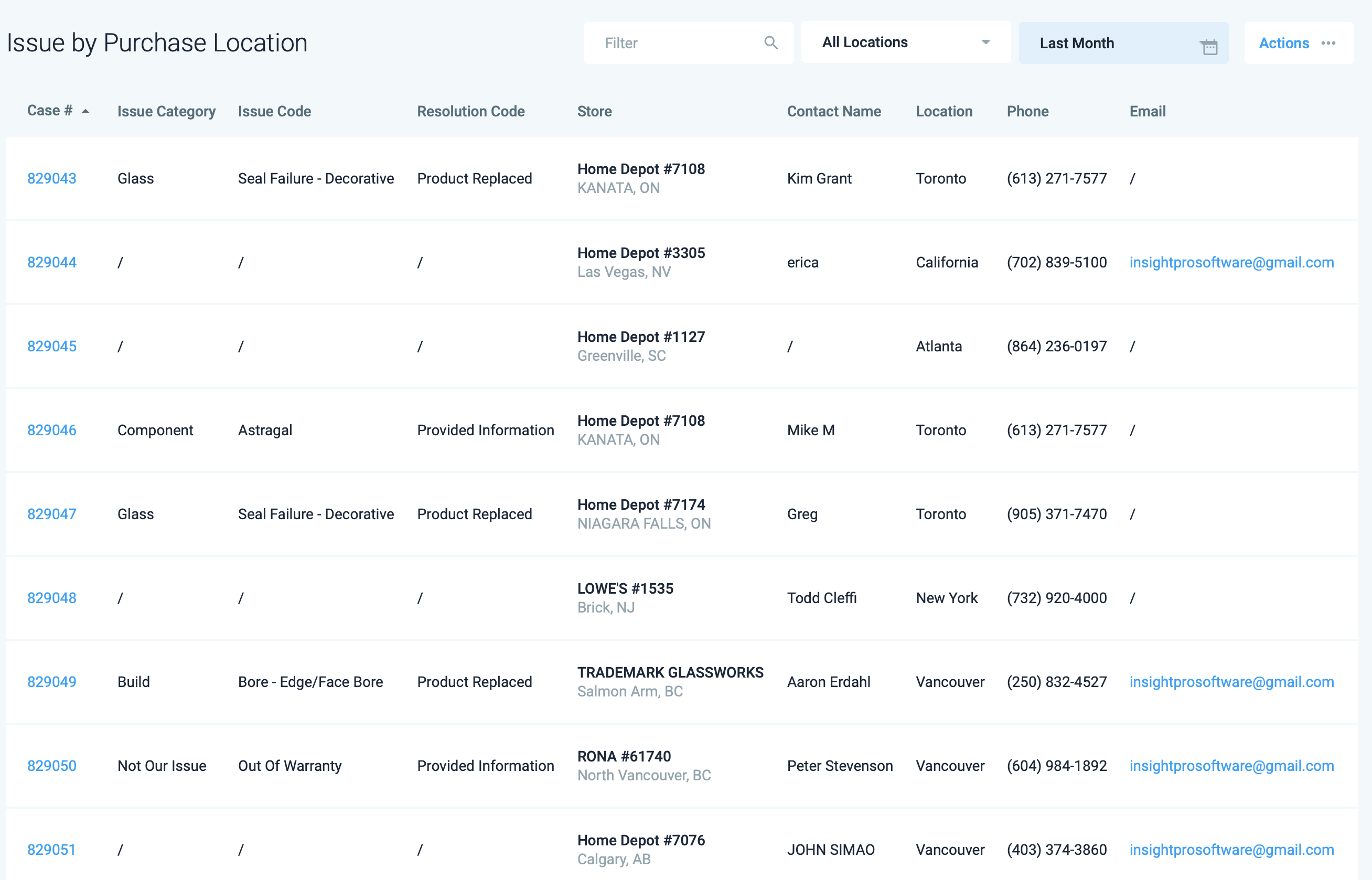
Task: Click the Atlanta location cell
Action: coord(939,347)
